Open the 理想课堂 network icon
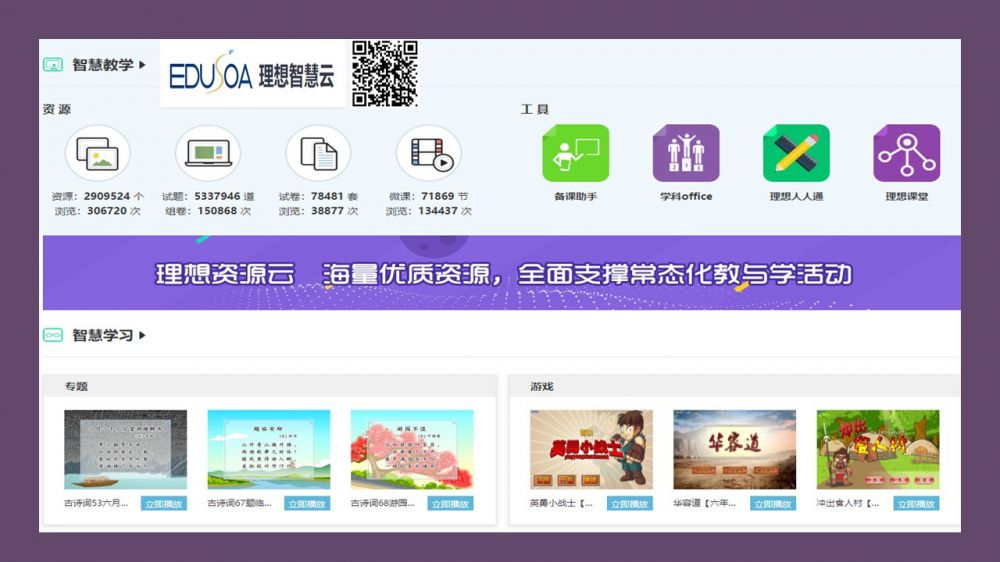 [906, 154]
